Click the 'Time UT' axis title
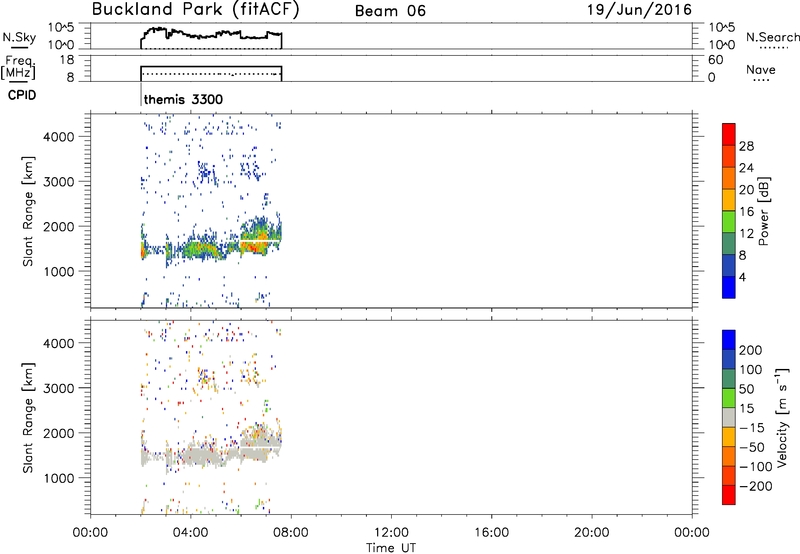This screenshot has width=800, height=554. (391, 548)
